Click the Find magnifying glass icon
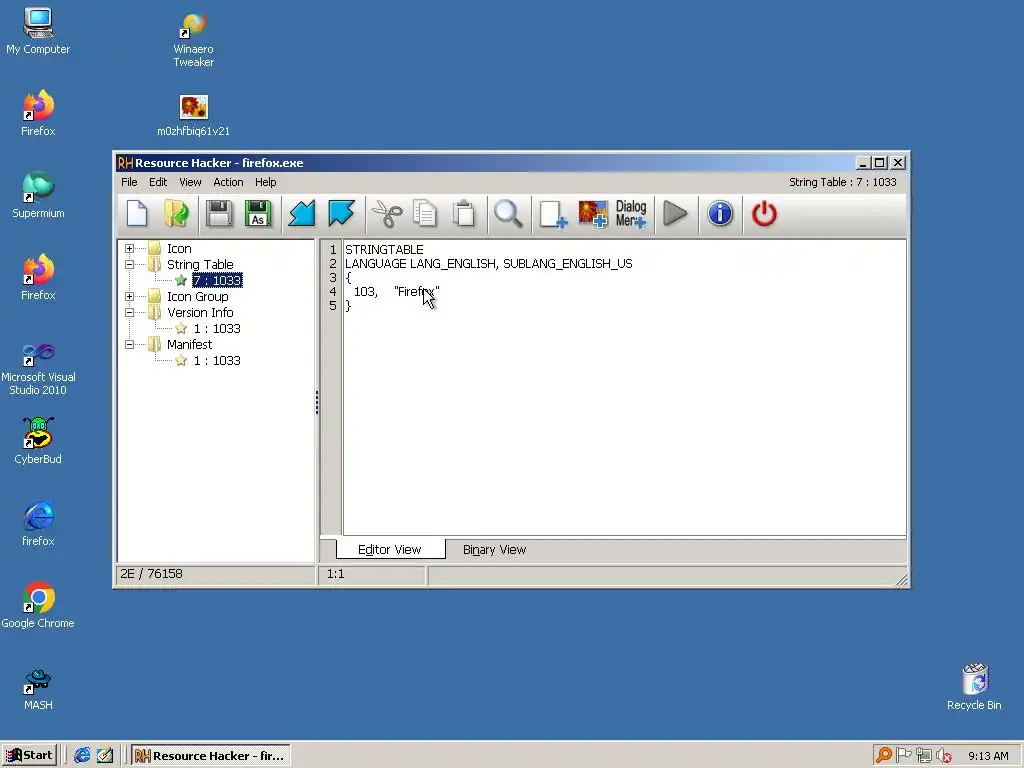Screen dimensions: 1024x768 tap(508, 214)
